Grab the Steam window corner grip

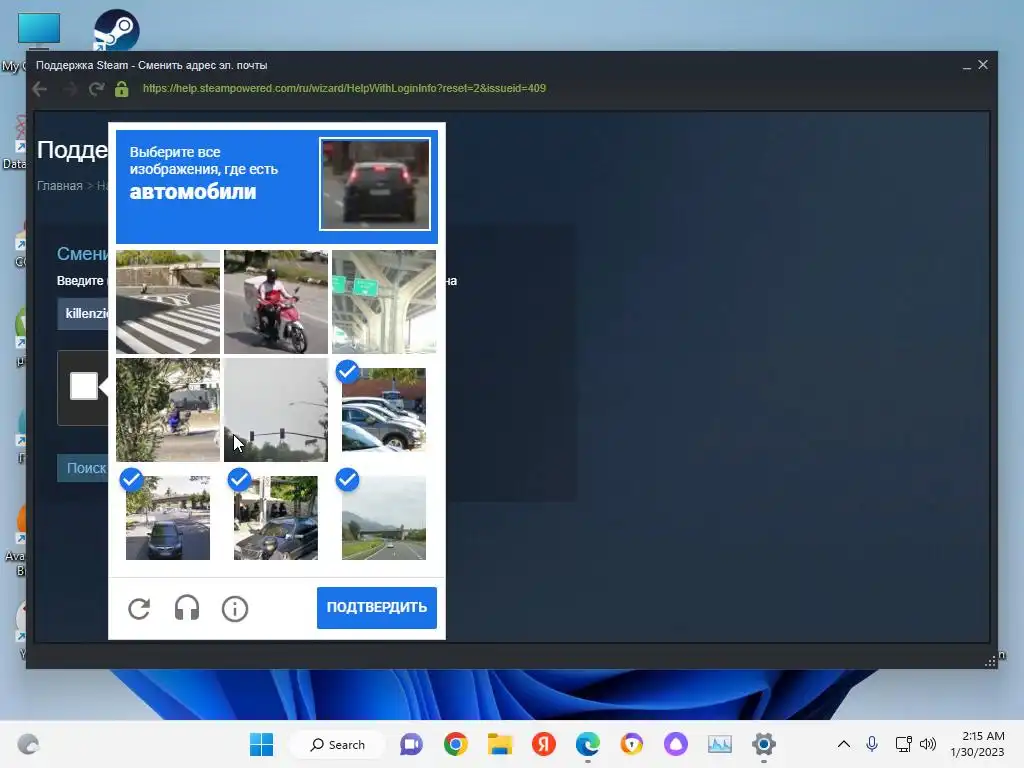pyautogui.click(x=991, y=662)
